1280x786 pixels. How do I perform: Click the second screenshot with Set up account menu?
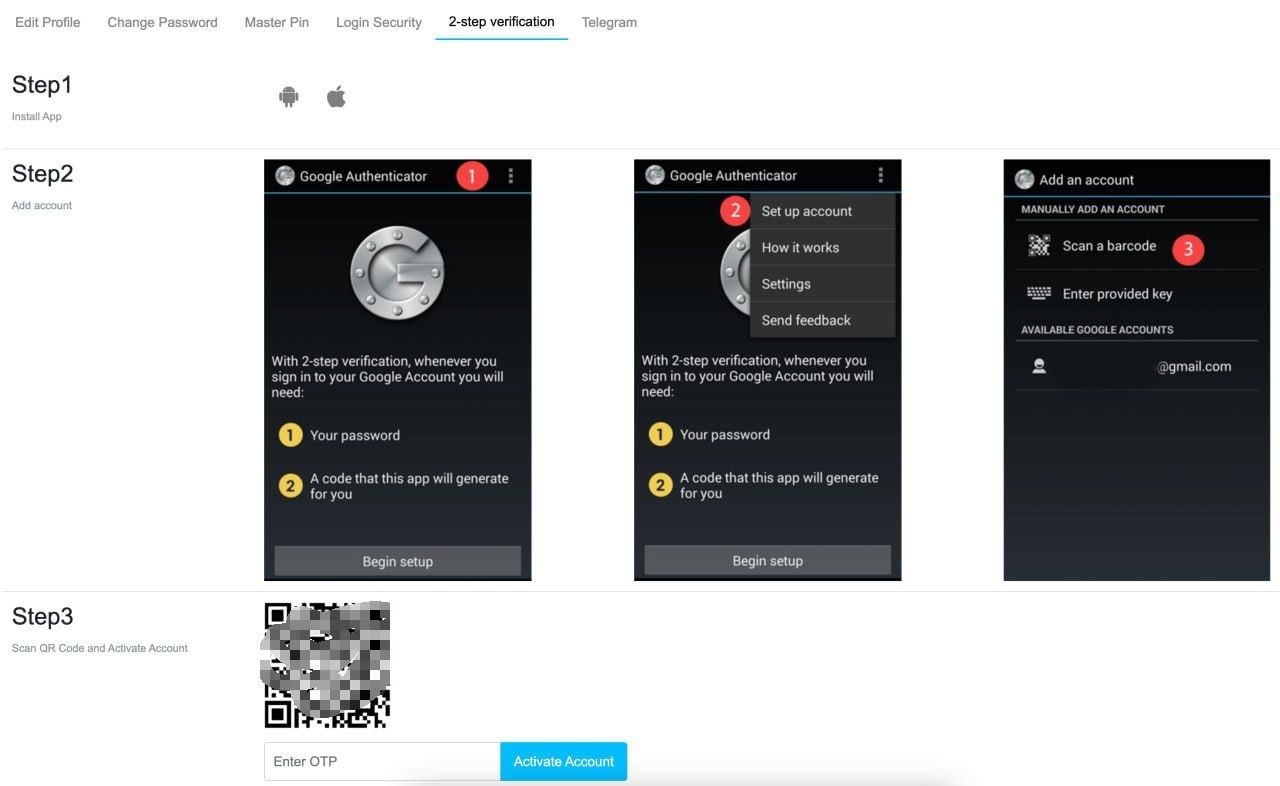(767, 370)
